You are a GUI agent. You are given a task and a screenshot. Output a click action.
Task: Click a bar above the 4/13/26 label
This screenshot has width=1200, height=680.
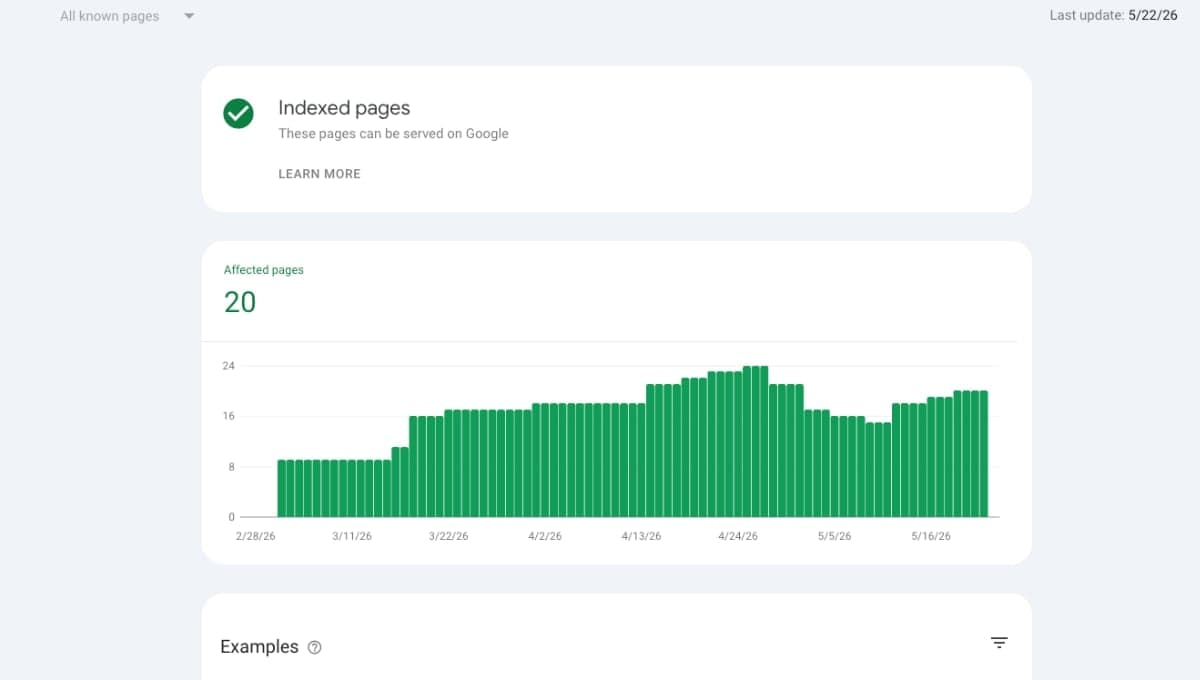click(x=642, y=460)
